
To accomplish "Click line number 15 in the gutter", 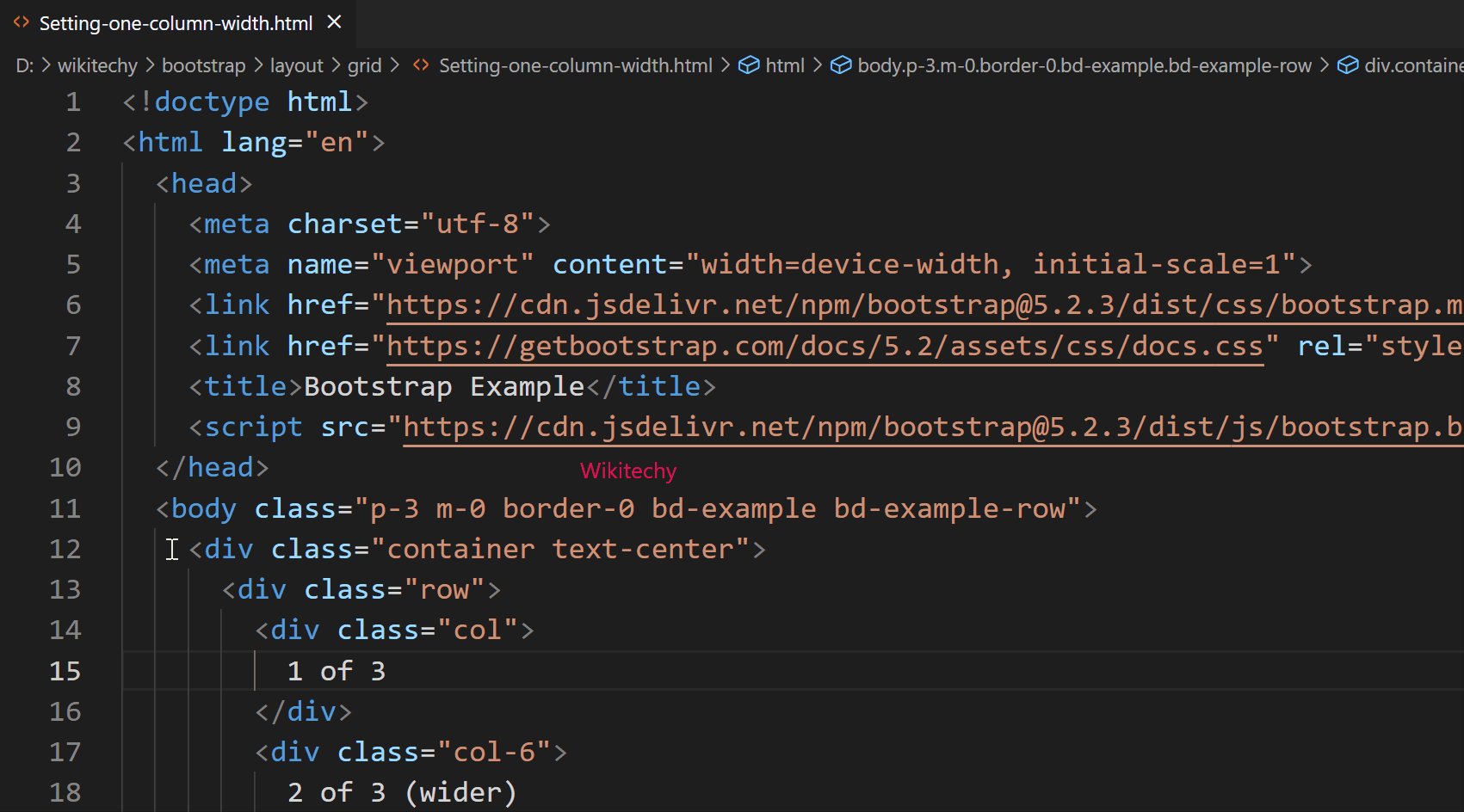I will pos(65,671).
